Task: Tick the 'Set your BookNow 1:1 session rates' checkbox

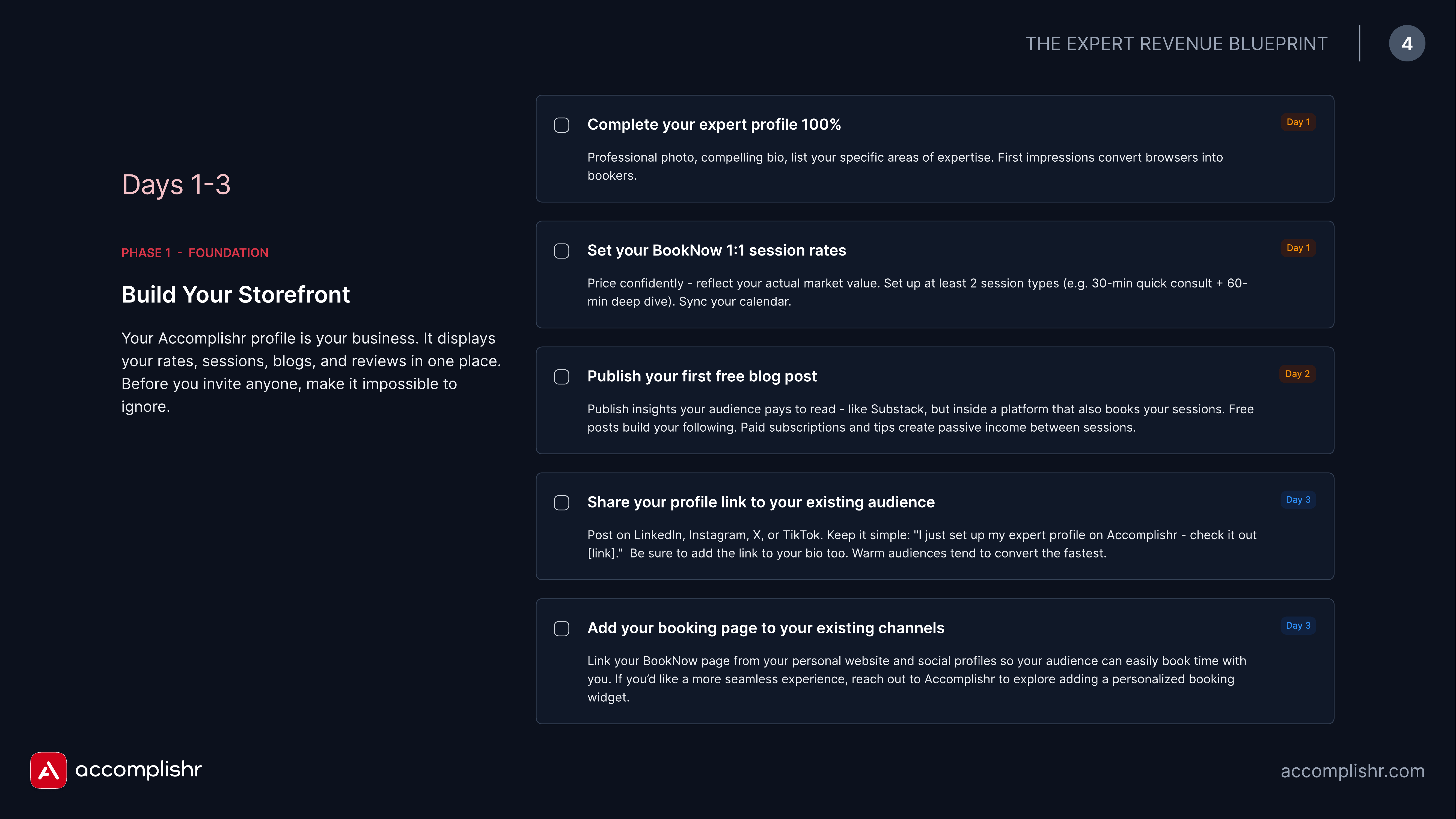Action: 561,251
